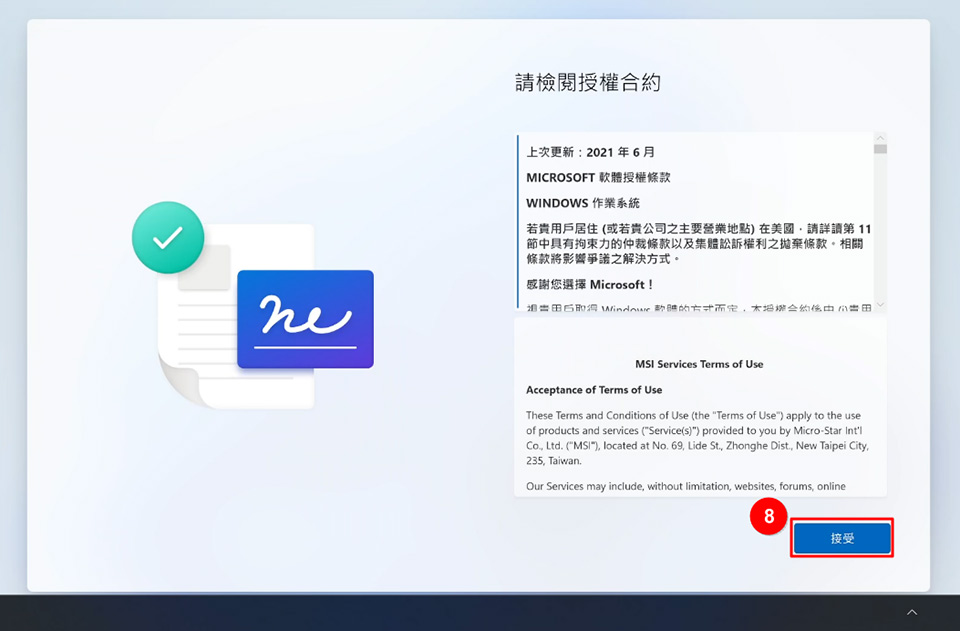Click the gray scrollbar thumb in Microsoft license
Image resolution: width=960 pixels, height=631 pixels.
(x=880, y=149)
